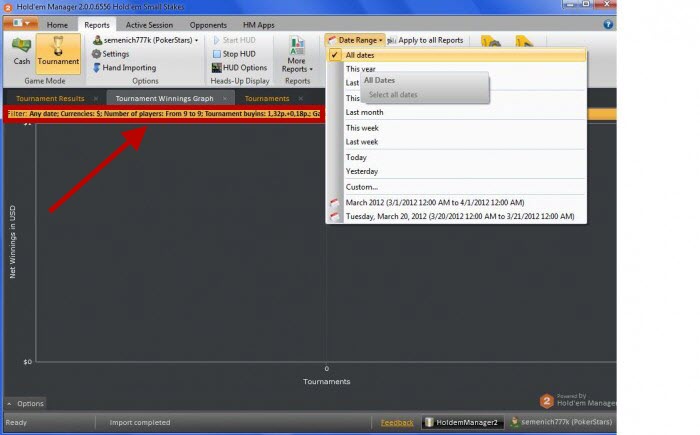Close the Tournament Winnings Graph tab
Image resolution: width=700 pixels, height=435 pixels.
coord(225,99)
